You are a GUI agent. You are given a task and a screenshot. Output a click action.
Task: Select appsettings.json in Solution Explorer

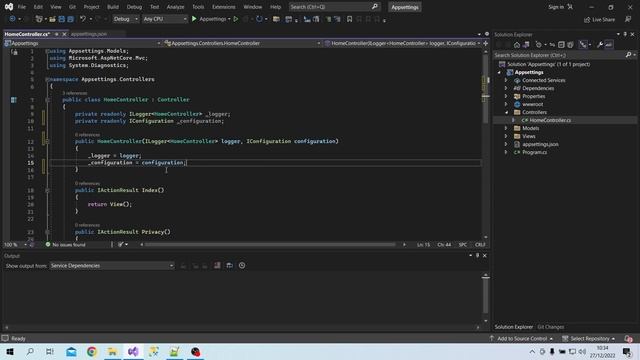(540, 144)
